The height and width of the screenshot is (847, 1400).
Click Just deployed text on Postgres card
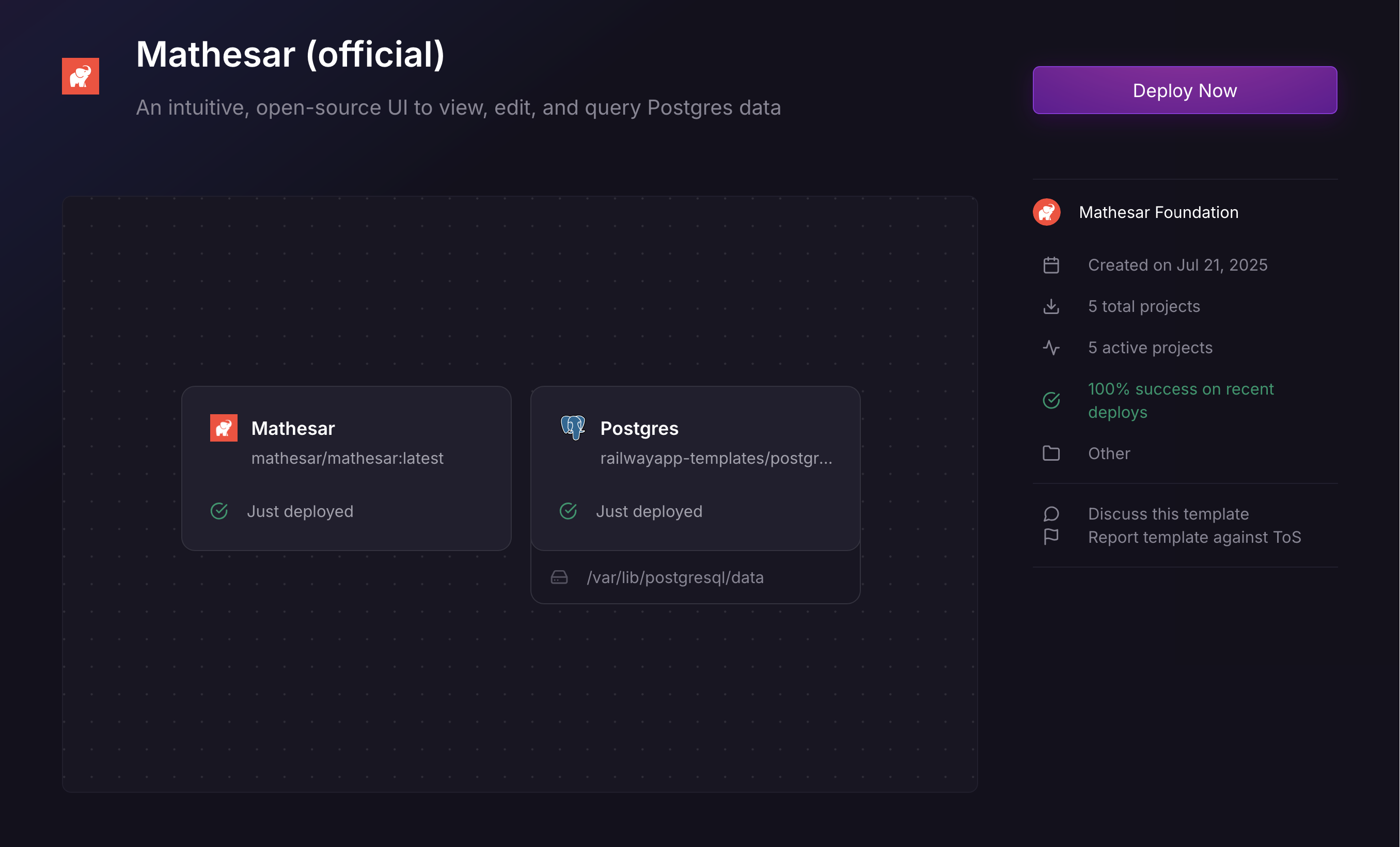click(x=649, y=511)
